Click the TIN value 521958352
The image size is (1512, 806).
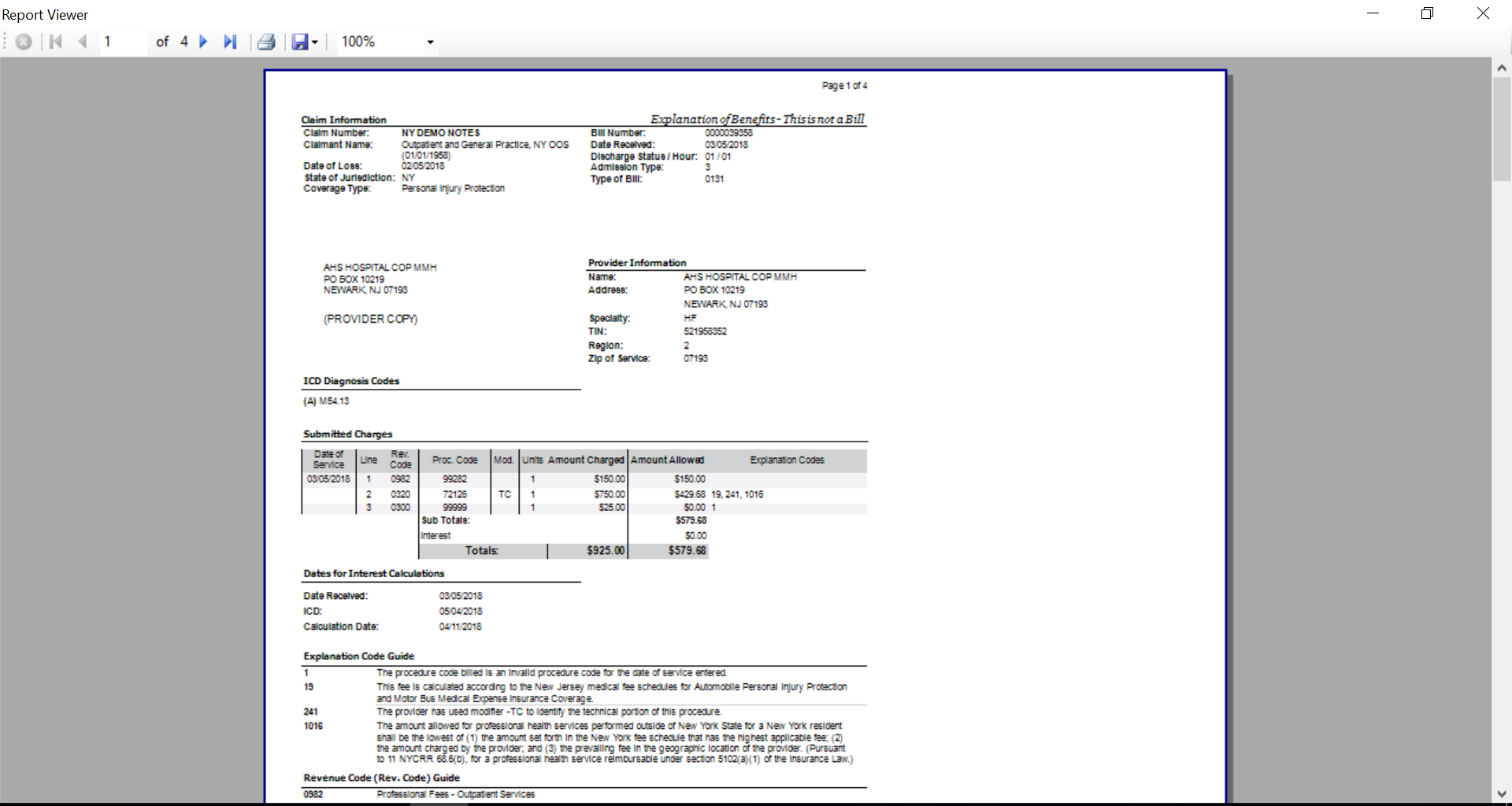pyautogui.click(x=705, y=331)
